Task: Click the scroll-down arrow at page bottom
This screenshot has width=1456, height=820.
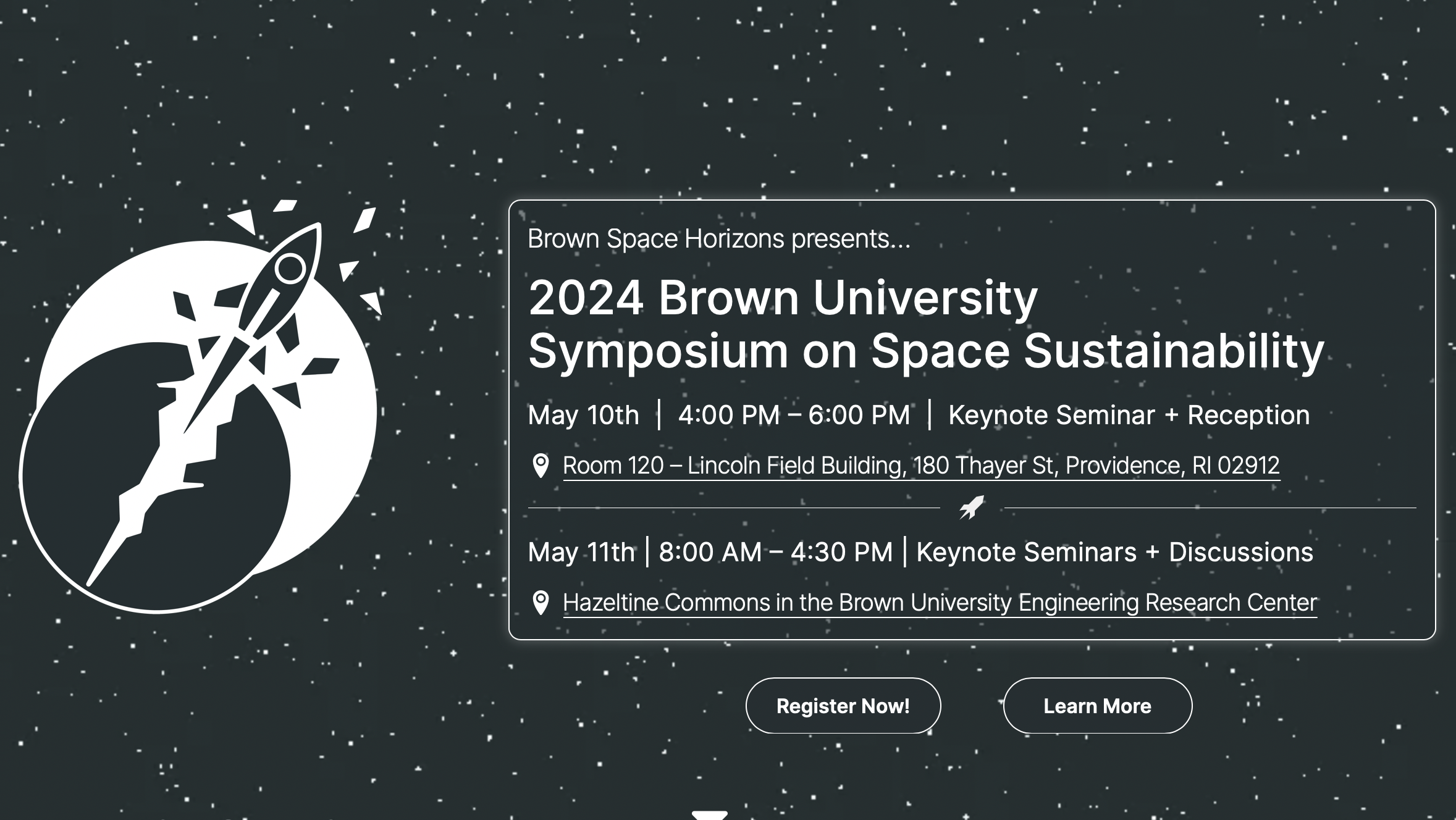Action: 710,815
